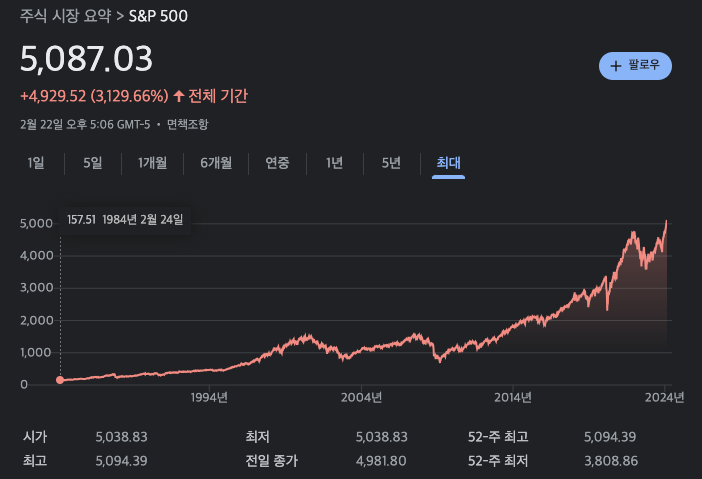Click the 2월 22일 오후 5:06 GMT-5 timestamp
The height and width of the screenshot is (479, 702).
(85, 124)
